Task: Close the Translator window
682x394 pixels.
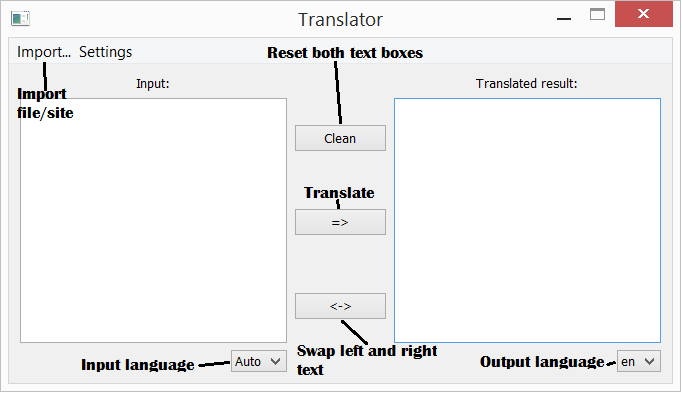Action: click(643, 14)
